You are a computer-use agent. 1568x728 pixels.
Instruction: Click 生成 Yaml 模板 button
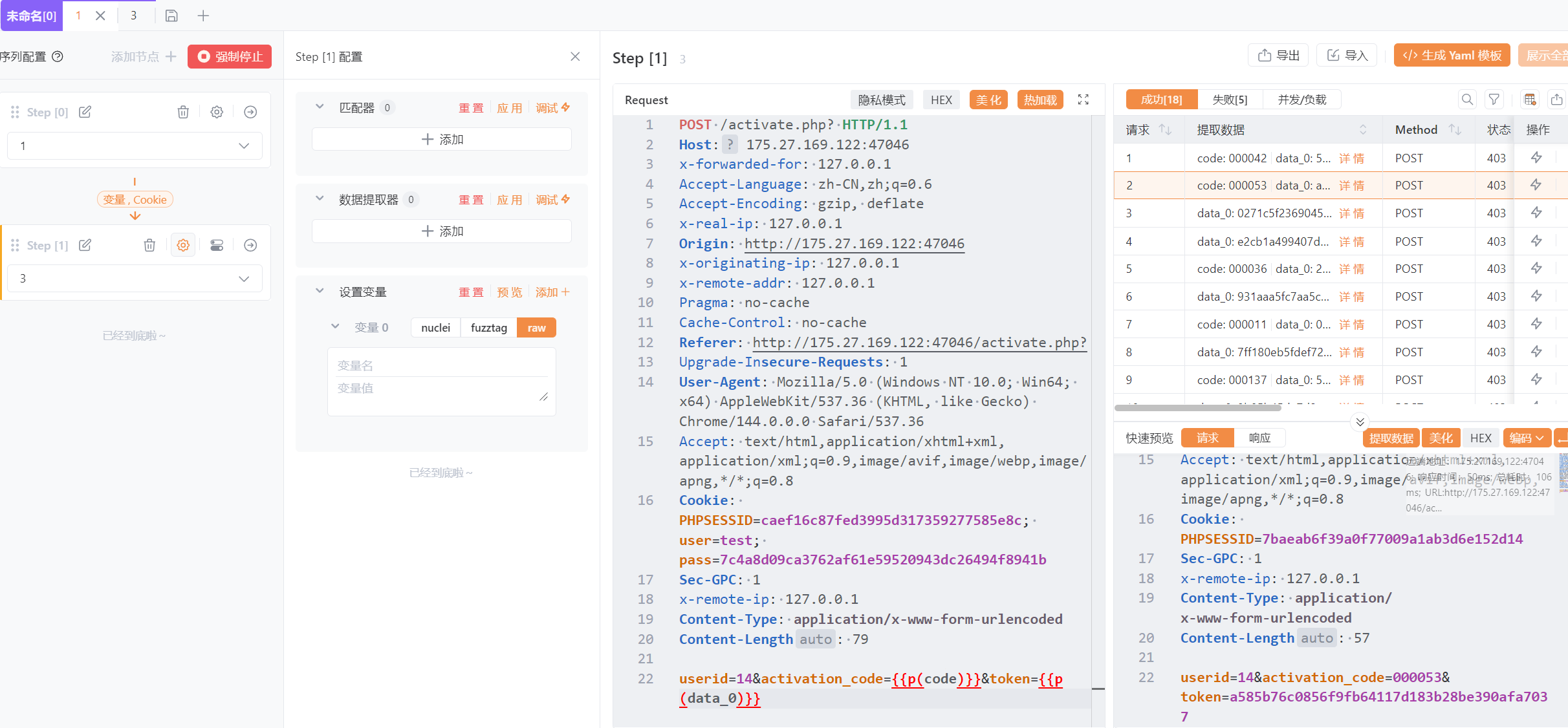click(1452, 56)
